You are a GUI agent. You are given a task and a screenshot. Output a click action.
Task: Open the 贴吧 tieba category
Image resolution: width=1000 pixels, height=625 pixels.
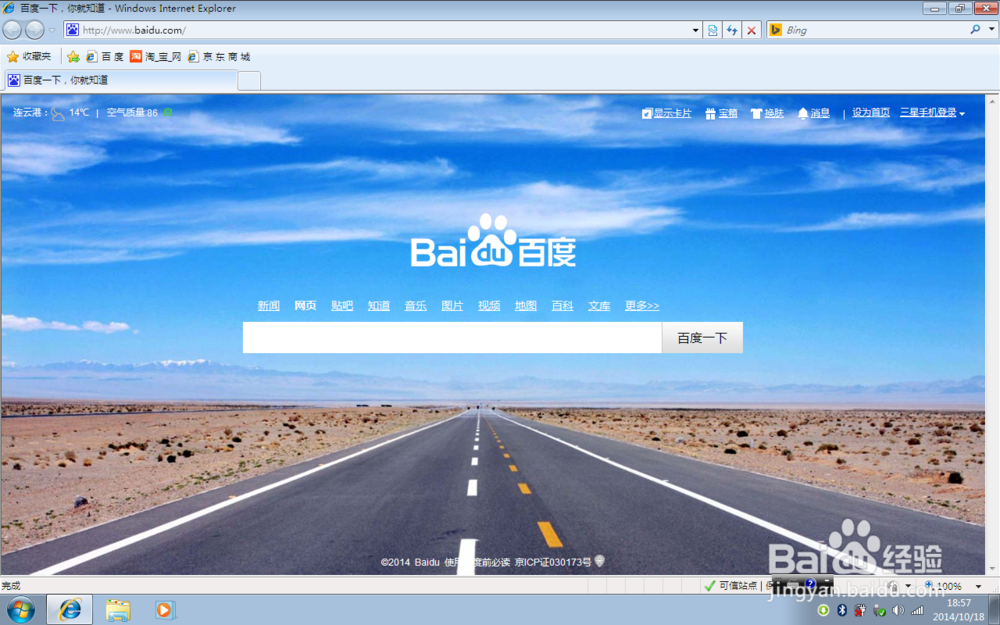(342, 305)
